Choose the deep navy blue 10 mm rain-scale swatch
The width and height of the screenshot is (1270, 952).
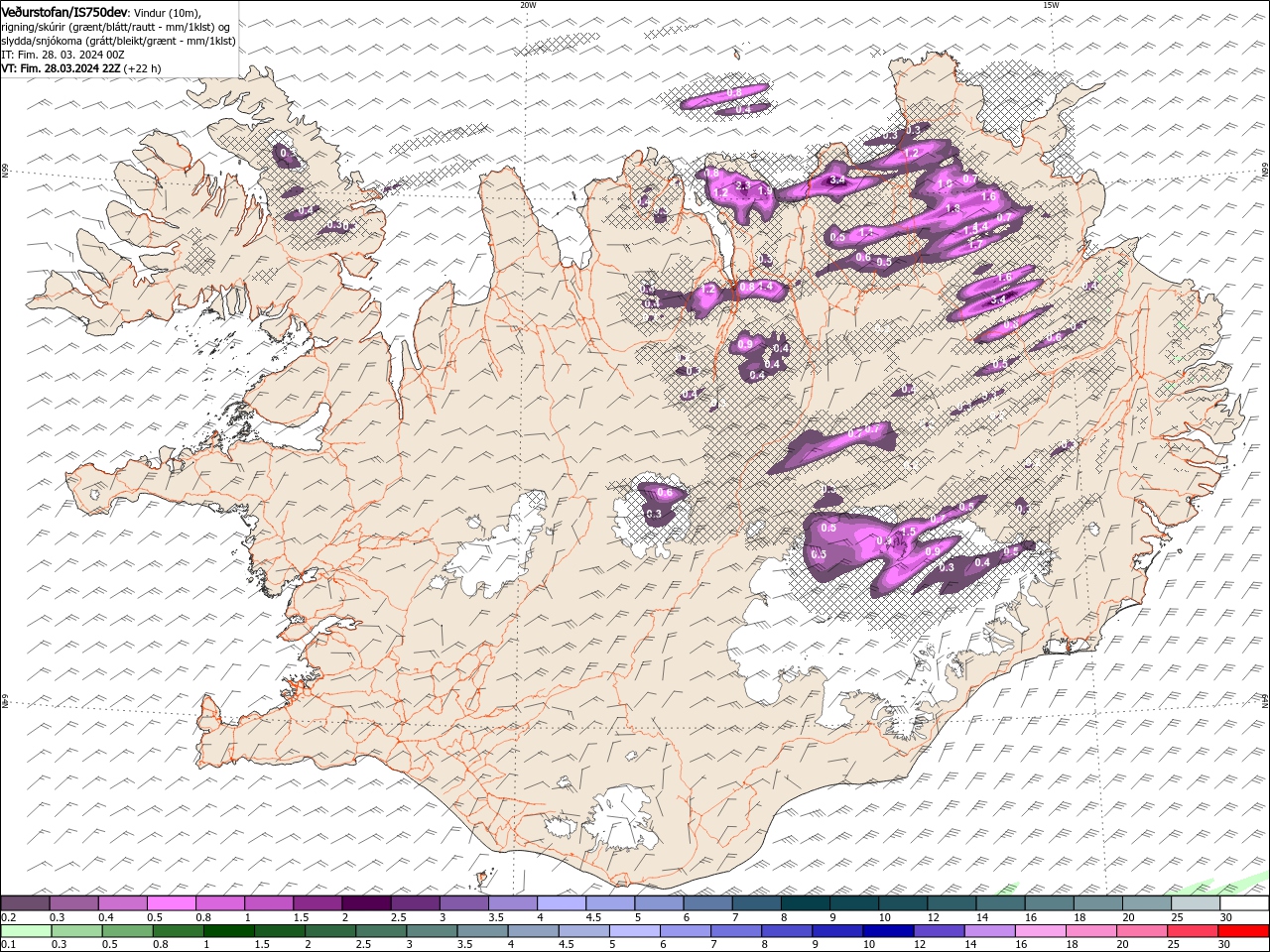point(888,931)
